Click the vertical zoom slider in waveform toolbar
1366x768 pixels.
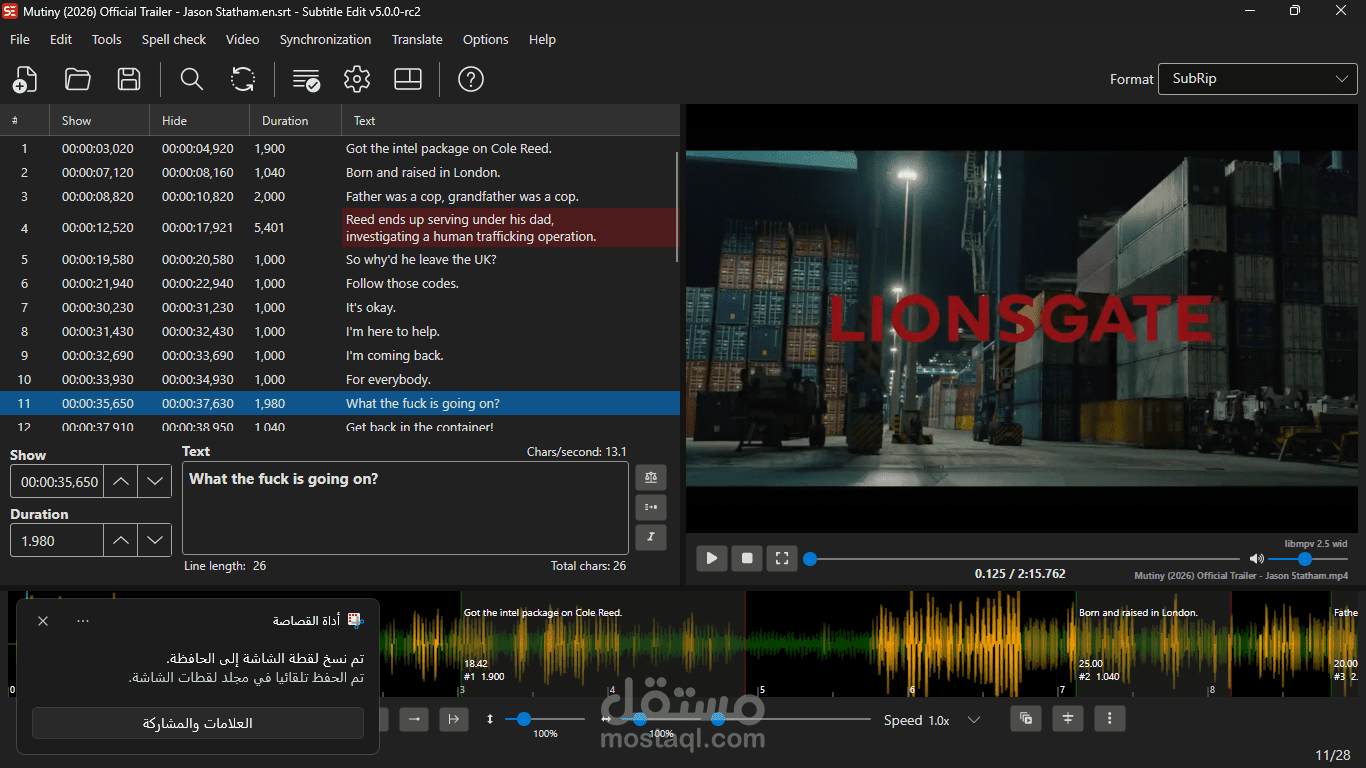coord(524,719)
